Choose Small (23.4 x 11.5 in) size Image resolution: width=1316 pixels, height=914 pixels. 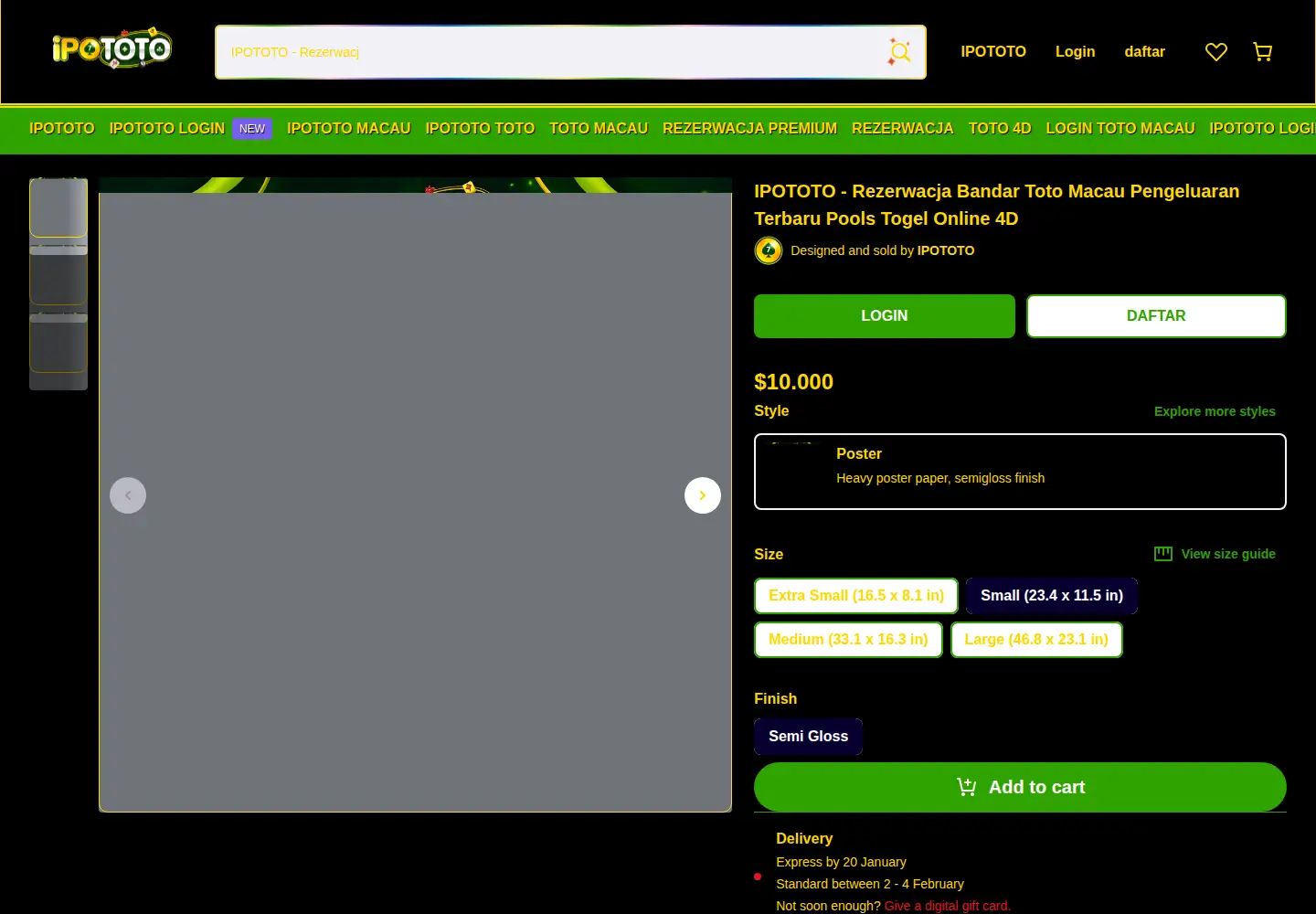tap(1052, 596)
